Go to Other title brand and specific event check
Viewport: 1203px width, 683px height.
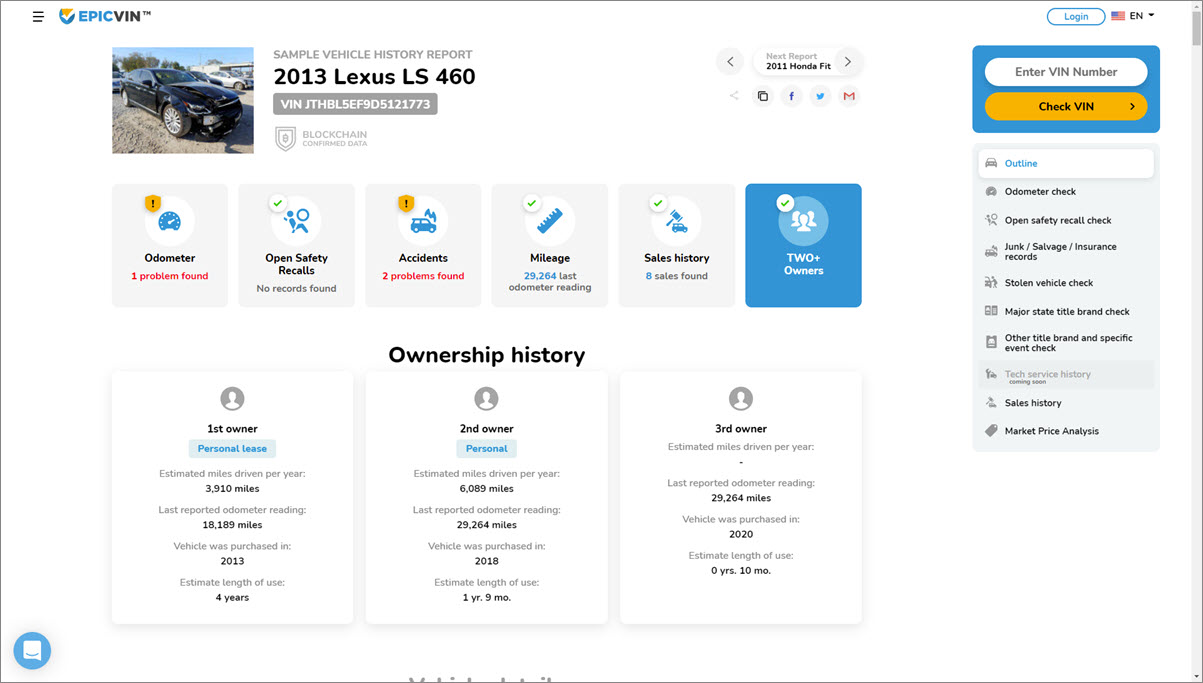pyautogui.click(x=1066, y=343)
